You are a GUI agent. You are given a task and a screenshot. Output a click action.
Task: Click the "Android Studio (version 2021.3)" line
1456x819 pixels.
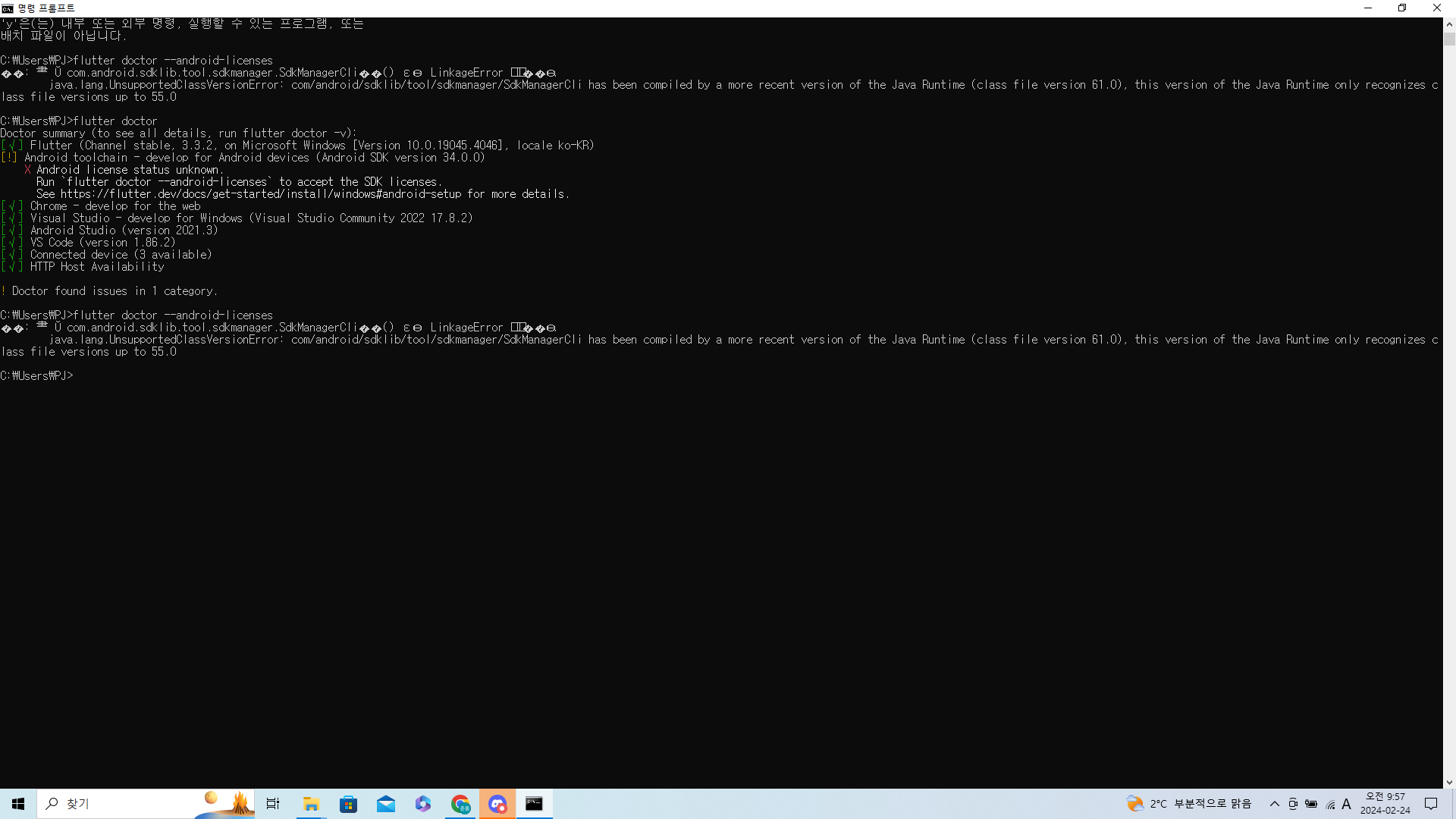(124, 231)
